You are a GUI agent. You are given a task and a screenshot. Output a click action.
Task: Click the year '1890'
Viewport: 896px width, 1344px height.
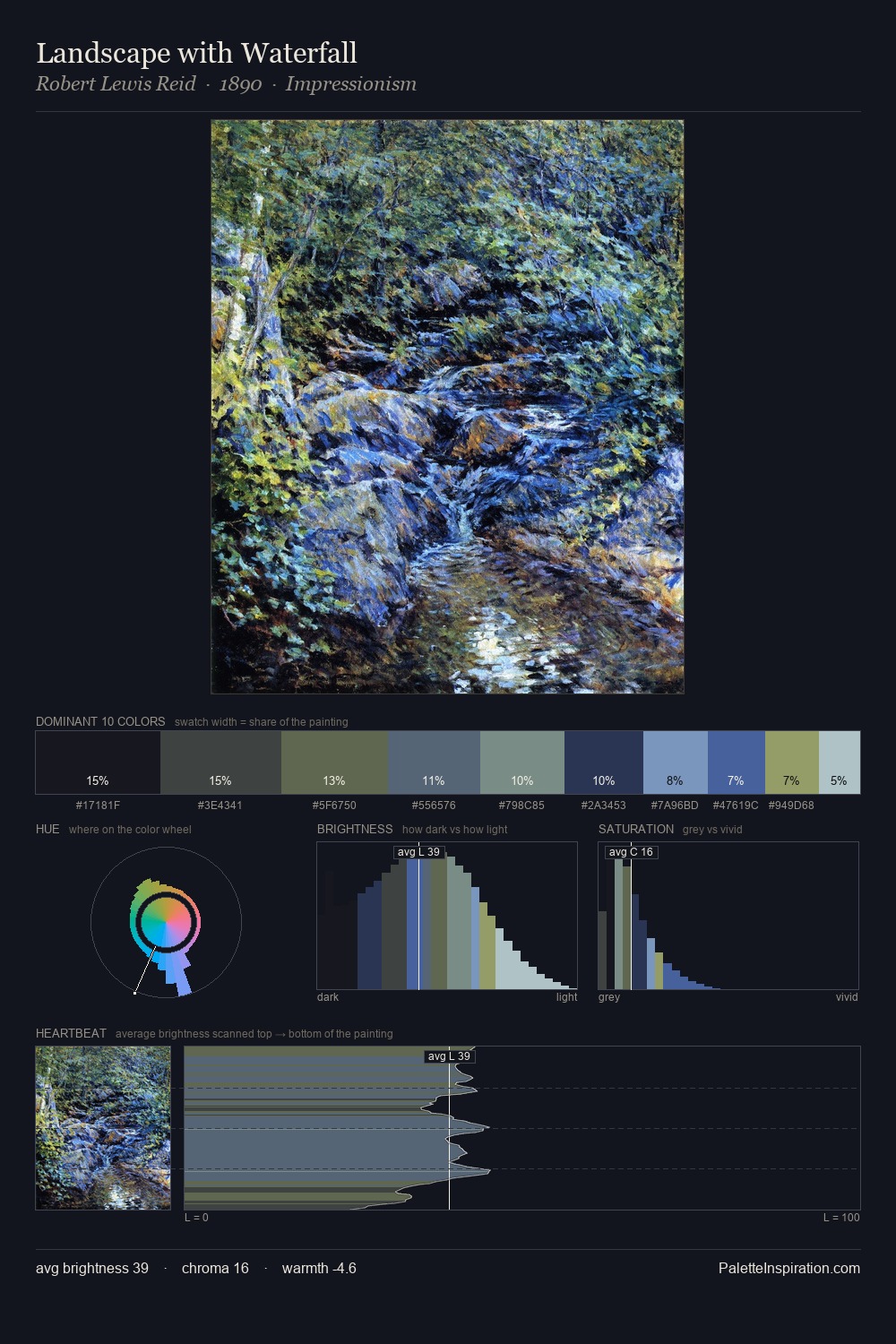point(240,84)
